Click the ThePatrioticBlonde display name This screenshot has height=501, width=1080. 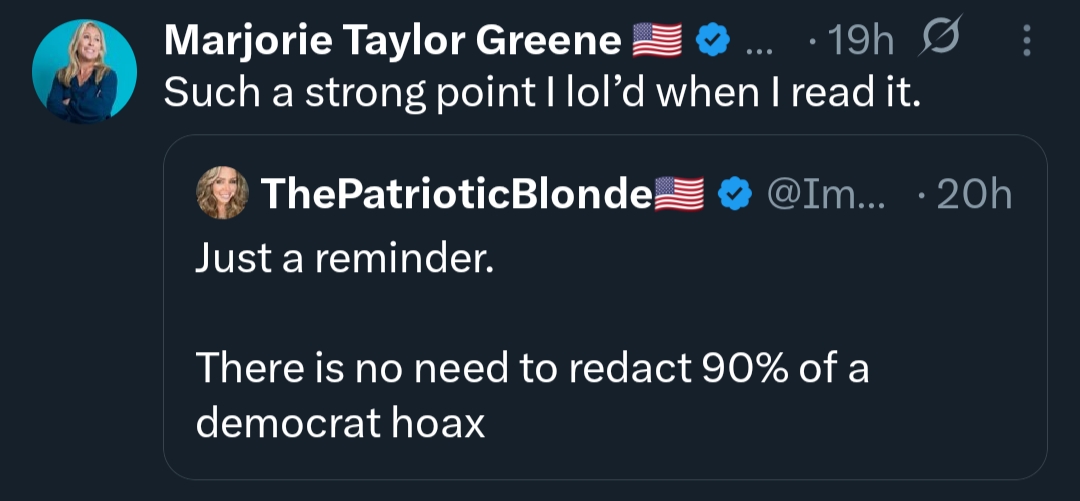click(455, 194)
